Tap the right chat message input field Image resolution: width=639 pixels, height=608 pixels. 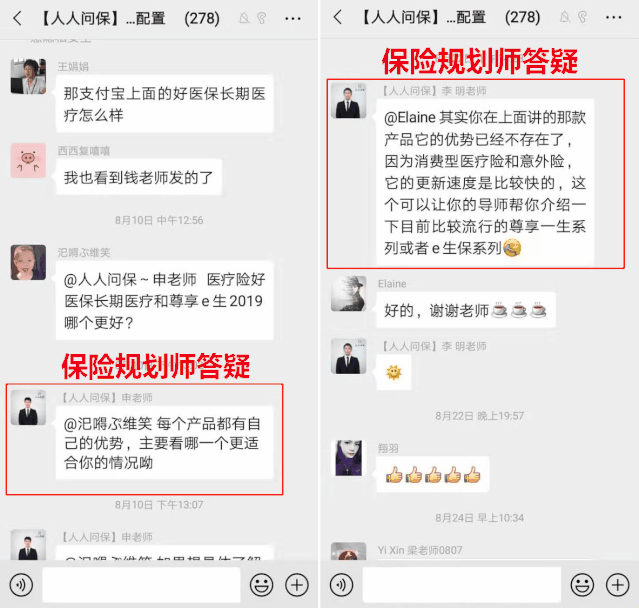click(x=462, y=585)
